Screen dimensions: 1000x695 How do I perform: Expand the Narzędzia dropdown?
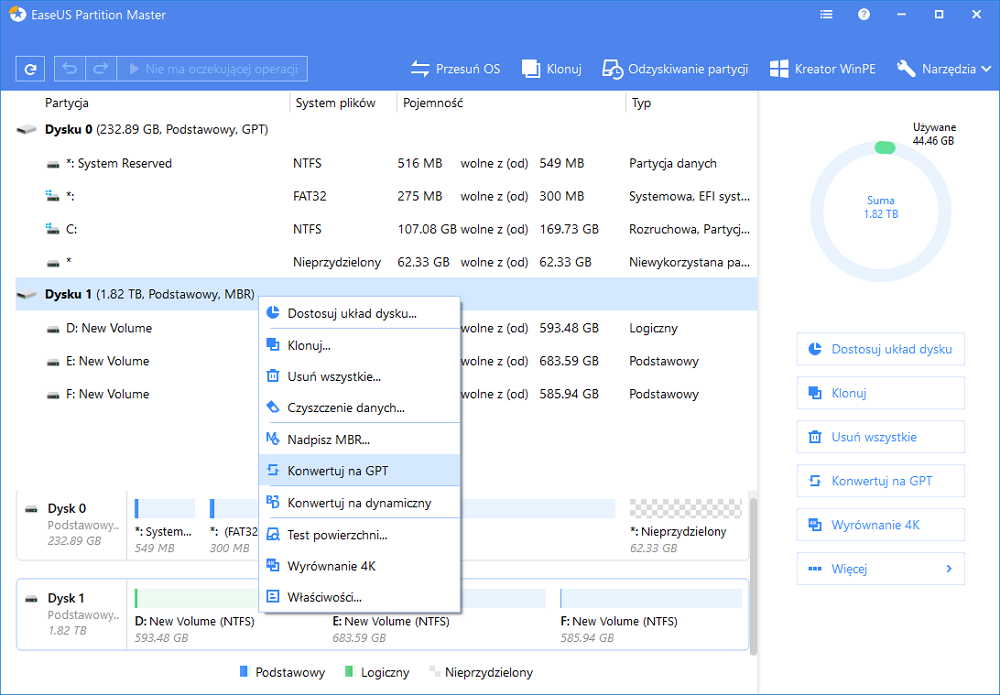(944, 69)
